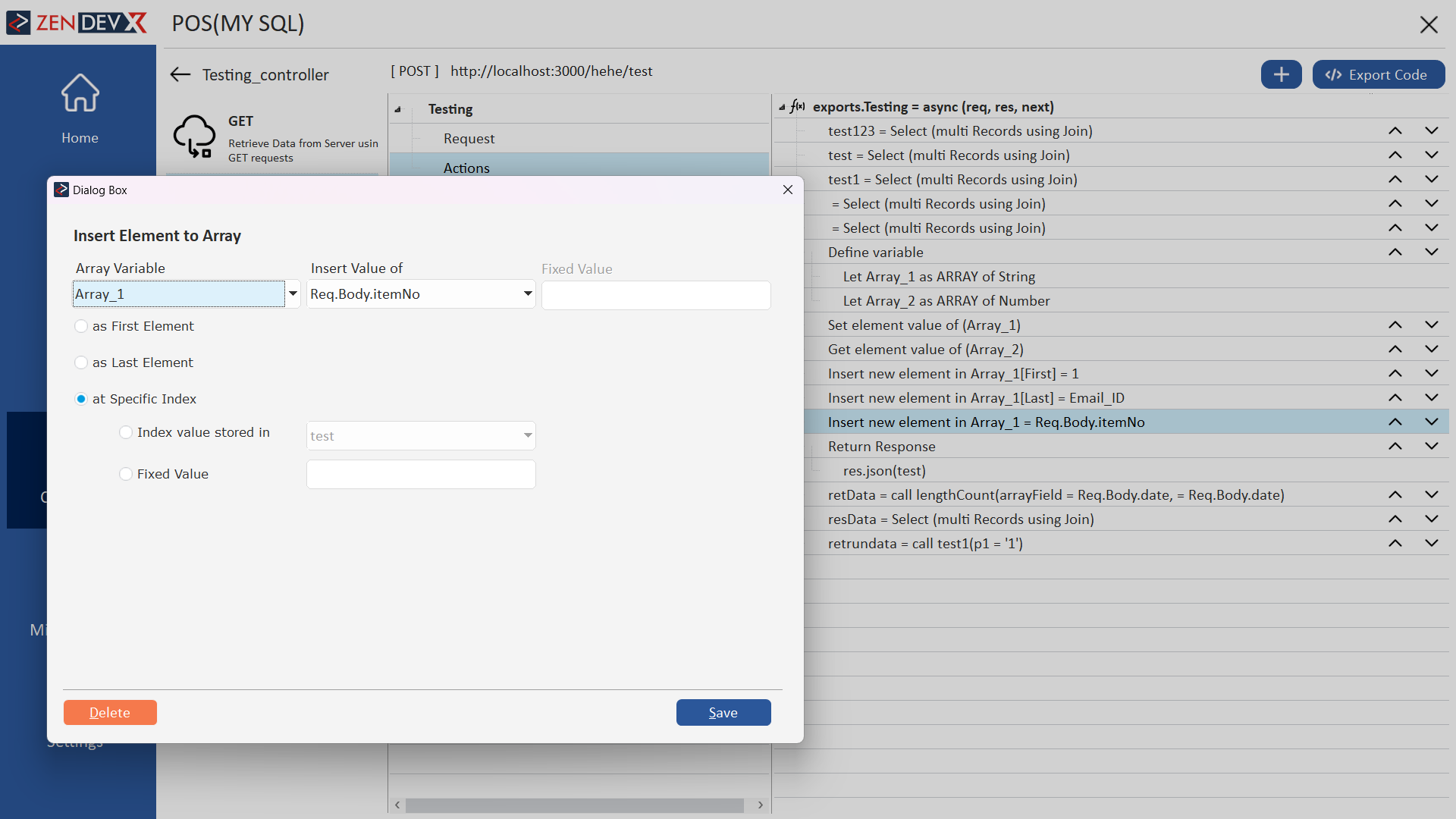Screen dimensions: 1456x819
Task: Open the Insert Value of dropdown
Action: tap(528, 294)
